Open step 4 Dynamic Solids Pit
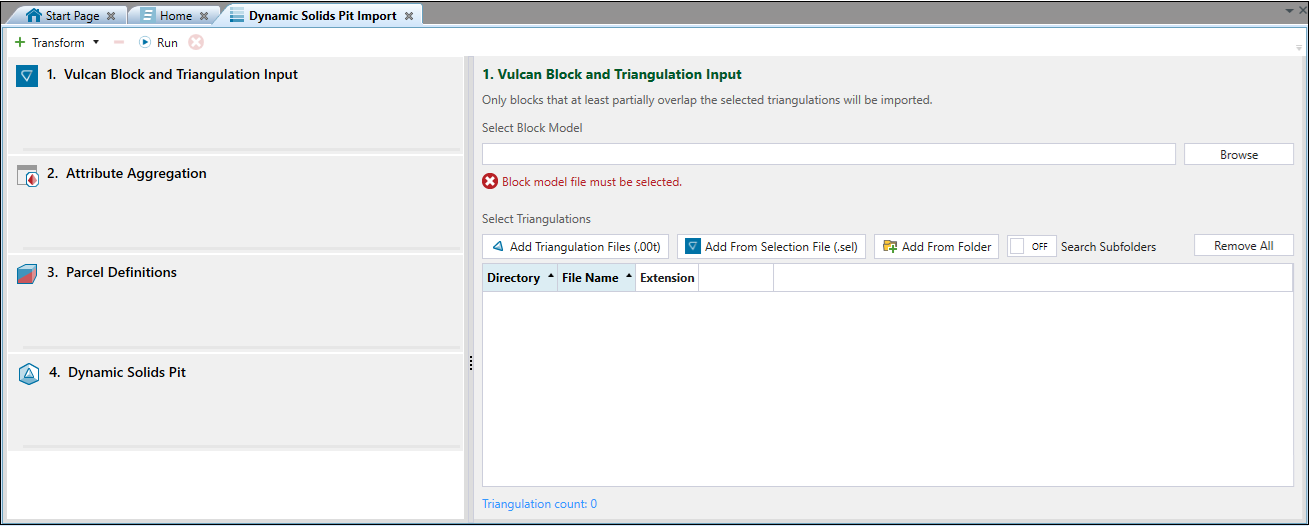The image size is (1309, 527). click(x=236, y=402)
